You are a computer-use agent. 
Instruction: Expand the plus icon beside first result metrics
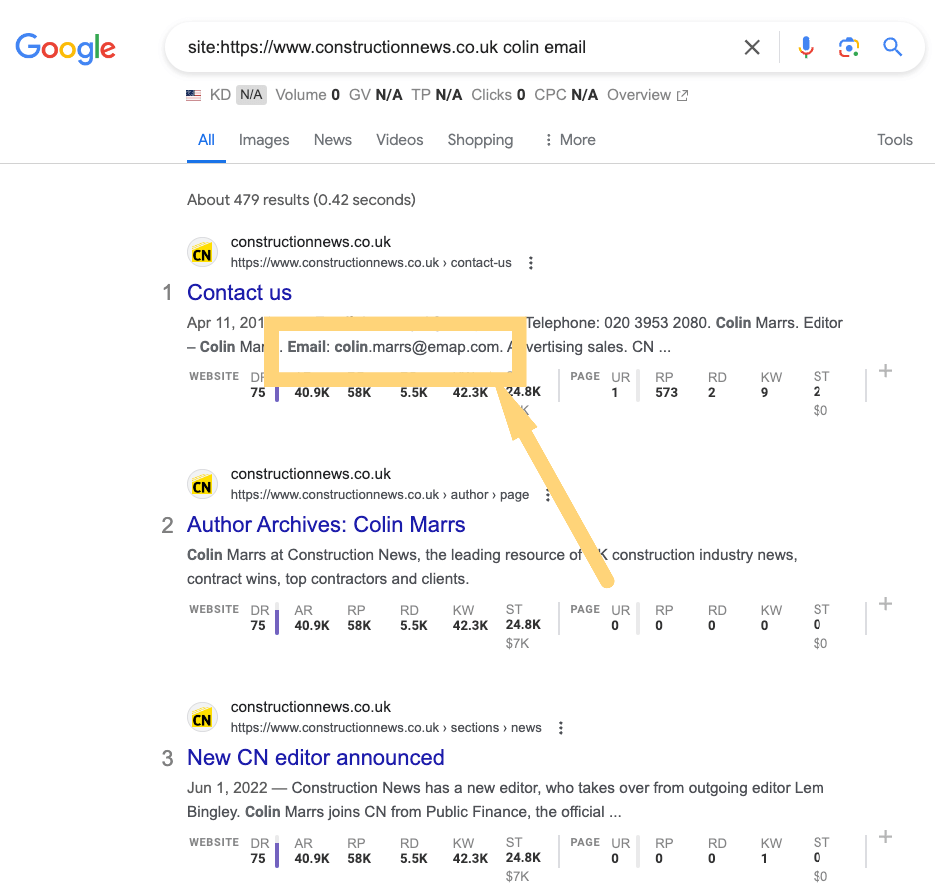click(x=885, y=371)
